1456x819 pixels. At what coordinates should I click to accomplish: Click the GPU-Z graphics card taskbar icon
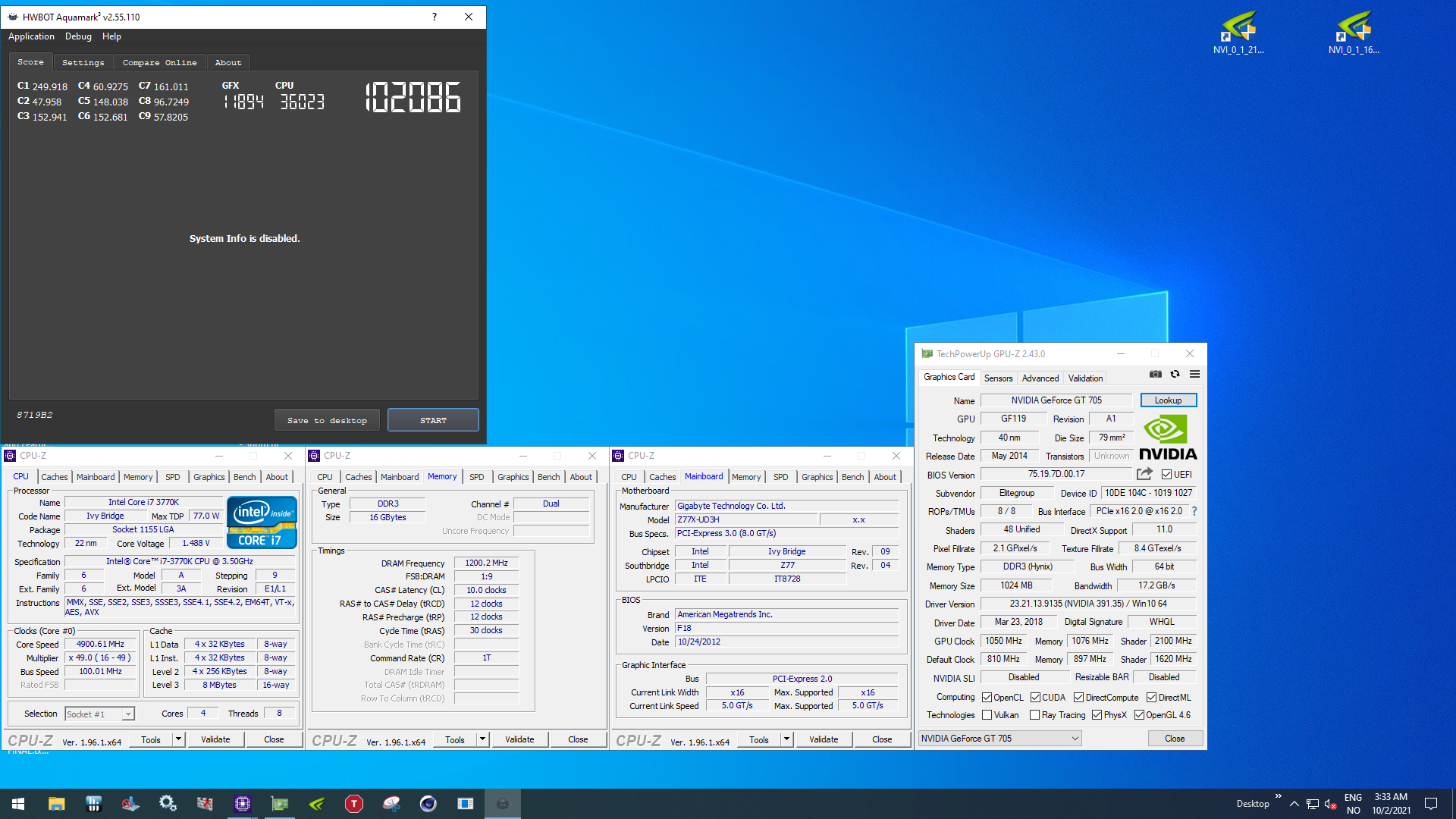pos(280,804)
